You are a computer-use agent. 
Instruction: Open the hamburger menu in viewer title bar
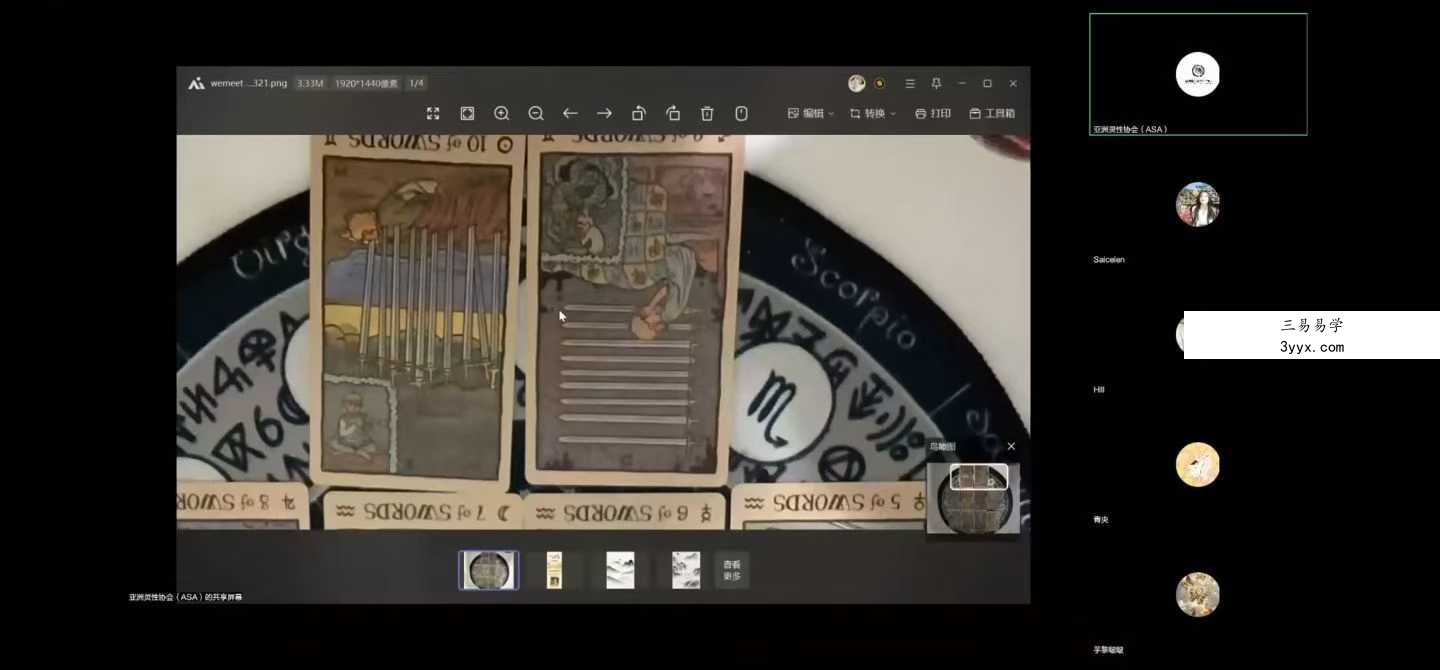pos(910,83)
